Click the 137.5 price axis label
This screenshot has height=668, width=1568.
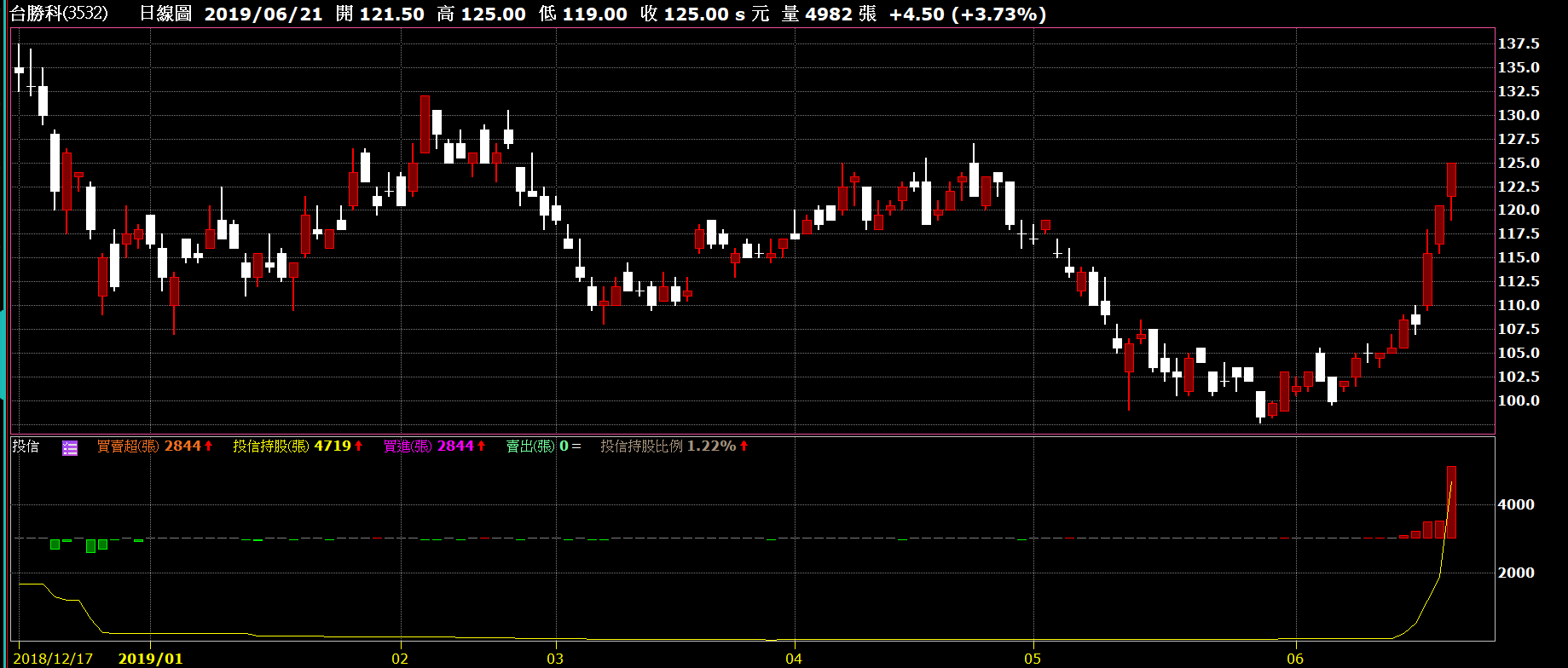tap(1519, 43)
